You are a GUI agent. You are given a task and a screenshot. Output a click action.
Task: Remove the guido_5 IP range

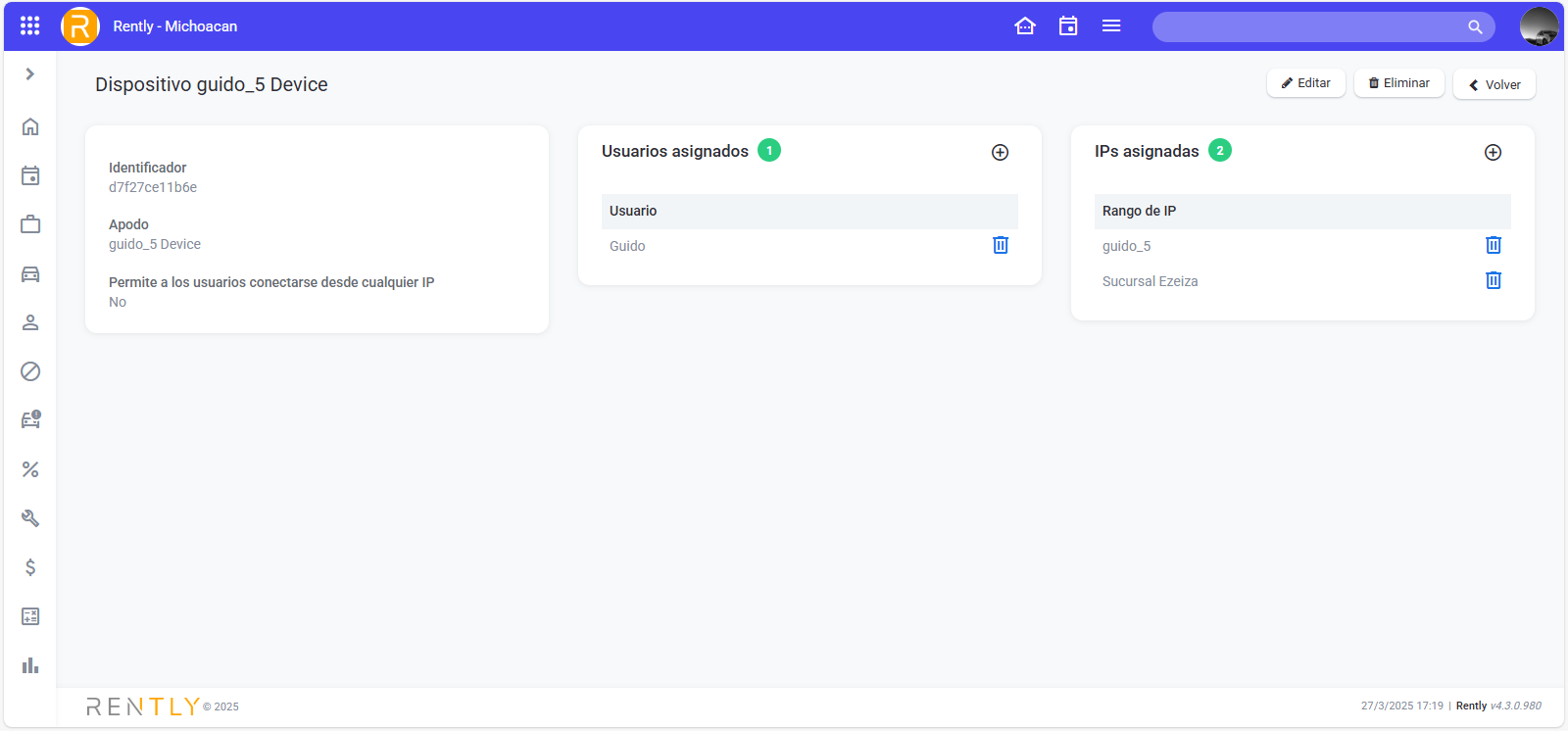(1494, 245)
